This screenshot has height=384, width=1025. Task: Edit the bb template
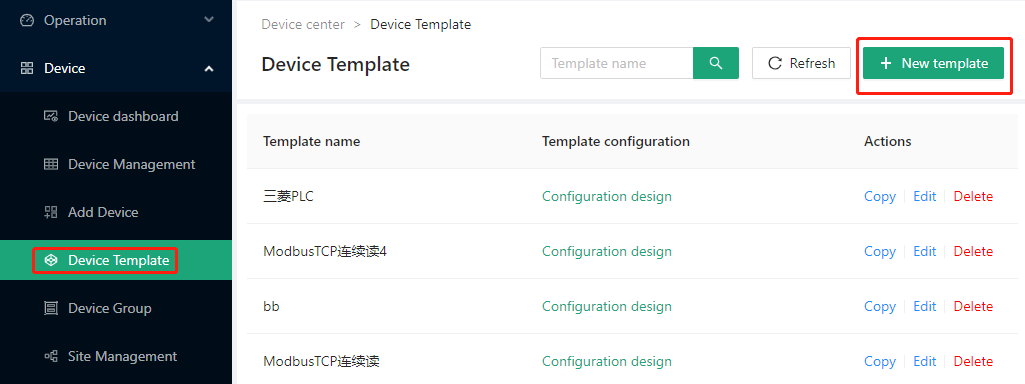pyautogui.click(x=924, y=306)
